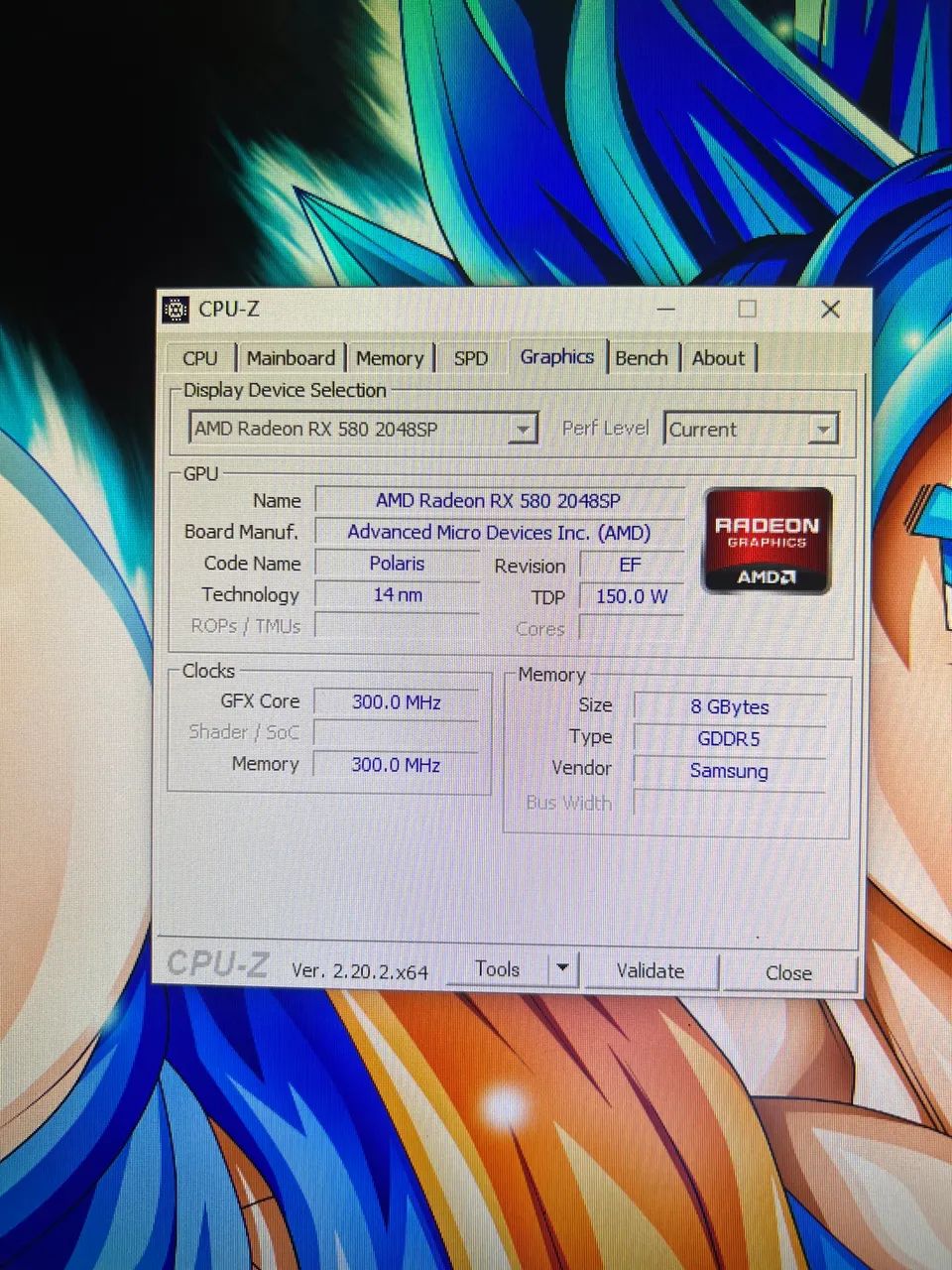This screenshot has width=952, height=1270.
Task: Close CPU-Z with the title bar X
Action: (x=831, y=310)
